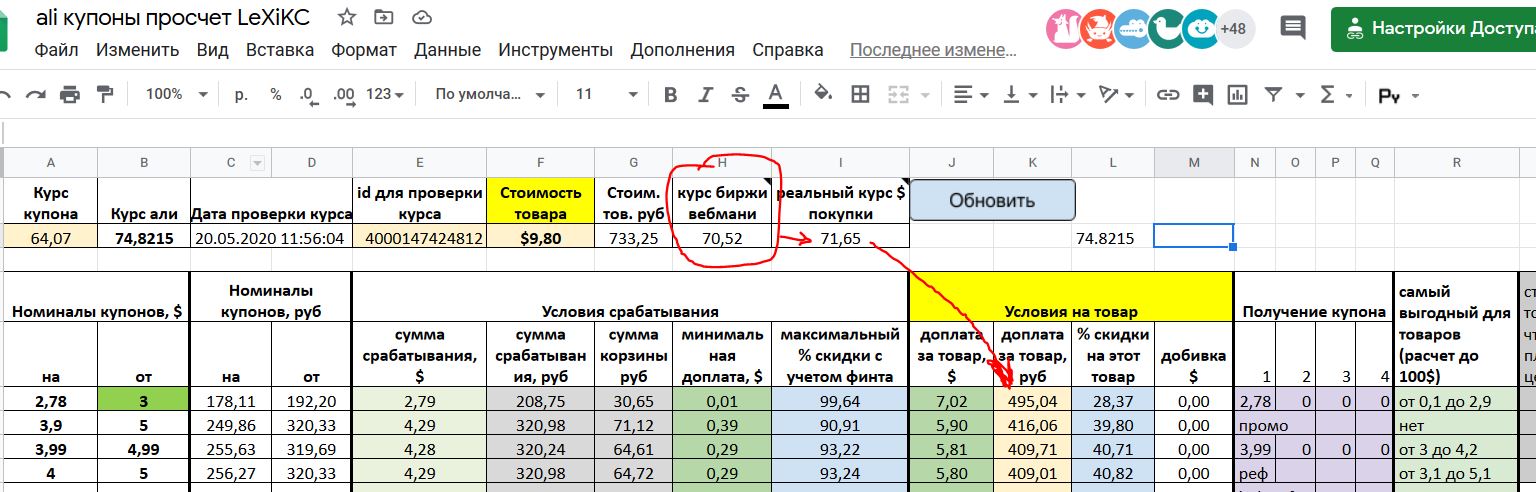Screen dimensions: 1536x492
Task: Format as currency (р.)
Action: (x=241, y=94)
